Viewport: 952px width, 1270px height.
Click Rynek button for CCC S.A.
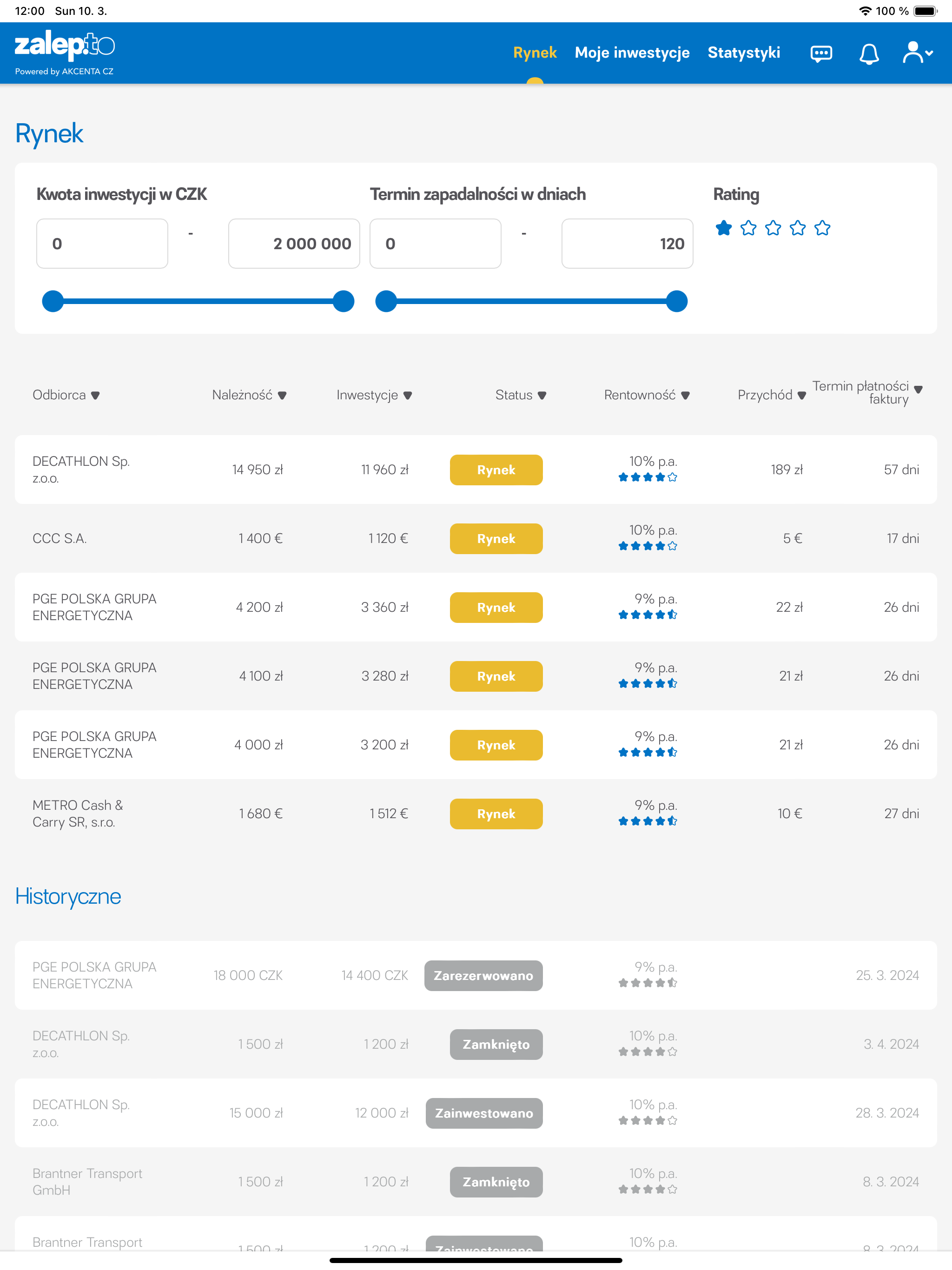496,539
